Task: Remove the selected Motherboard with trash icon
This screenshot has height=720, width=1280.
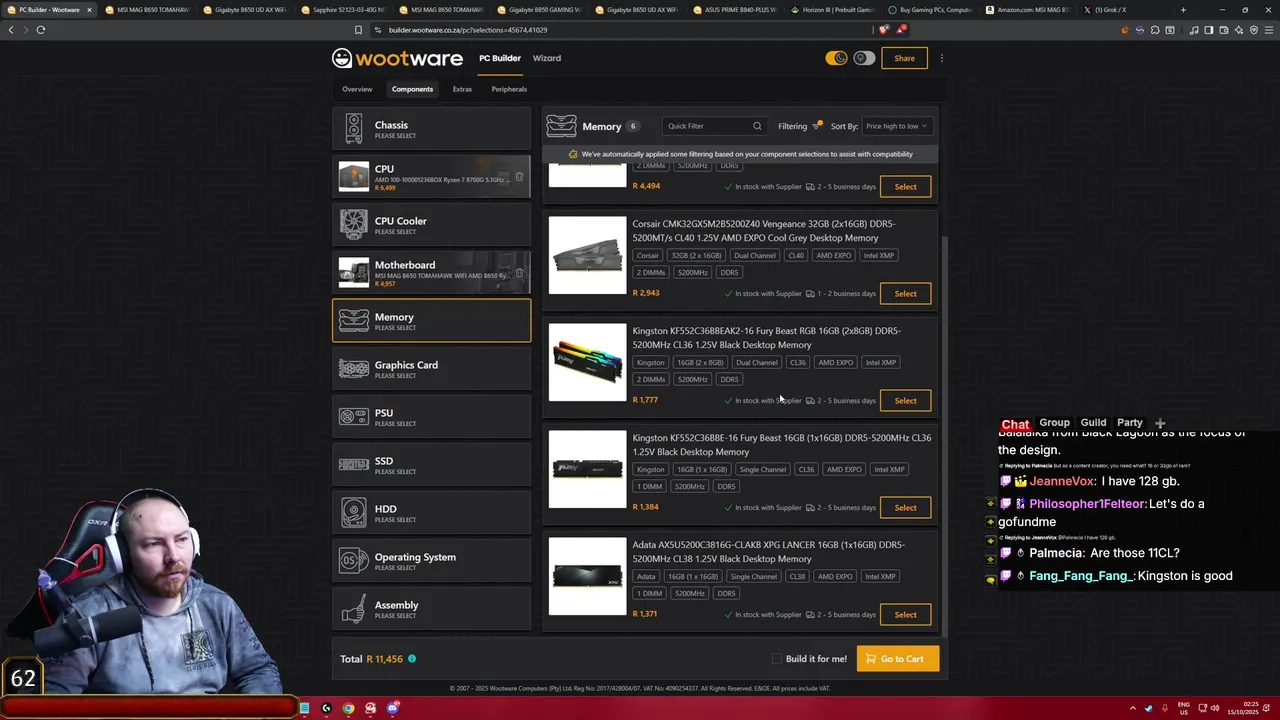Action: [x=519, y=273]
